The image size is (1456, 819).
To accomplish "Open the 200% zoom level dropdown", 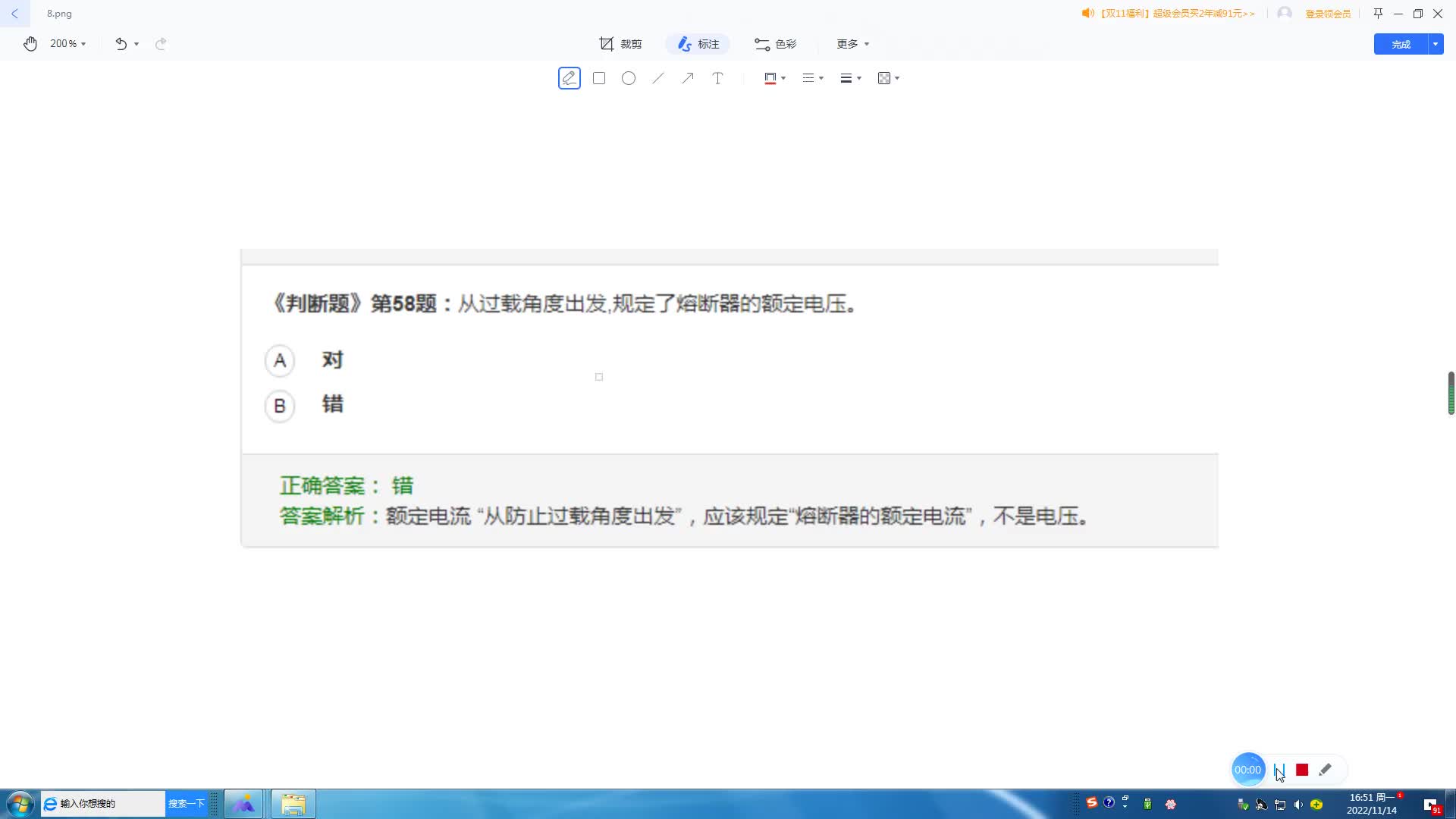I will coord(68,44).
